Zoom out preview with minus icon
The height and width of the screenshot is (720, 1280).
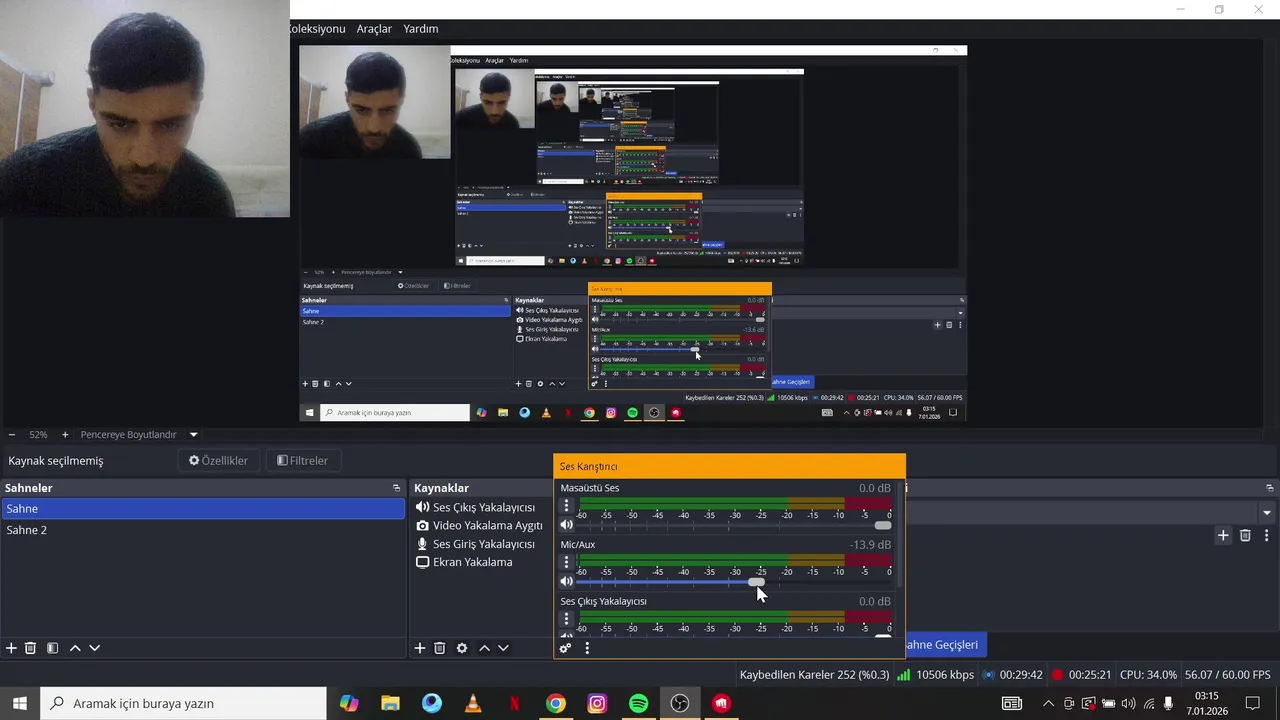[12, 435]
